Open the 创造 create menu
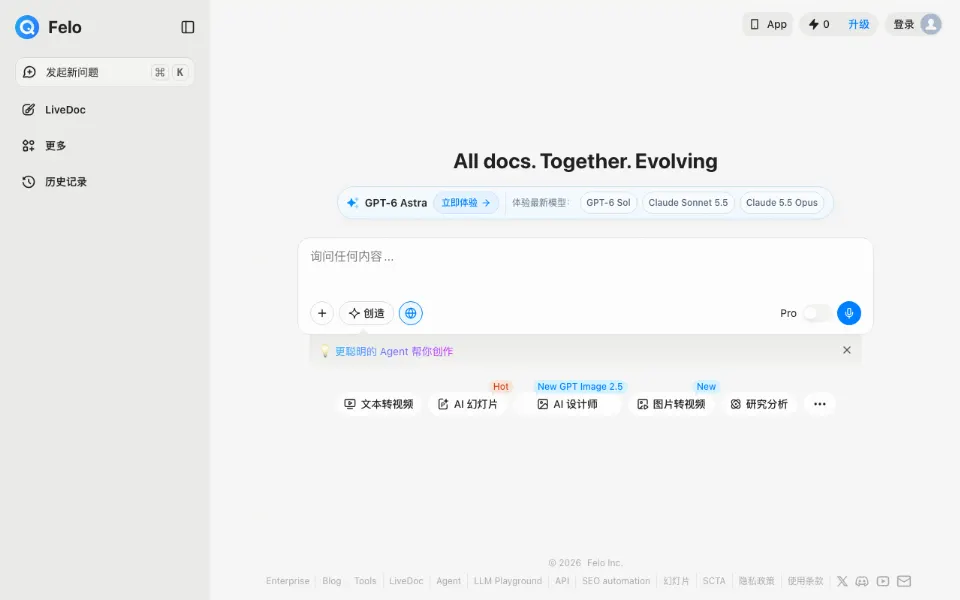The width and height of the screenshot is (960, 600). point(366,313)
